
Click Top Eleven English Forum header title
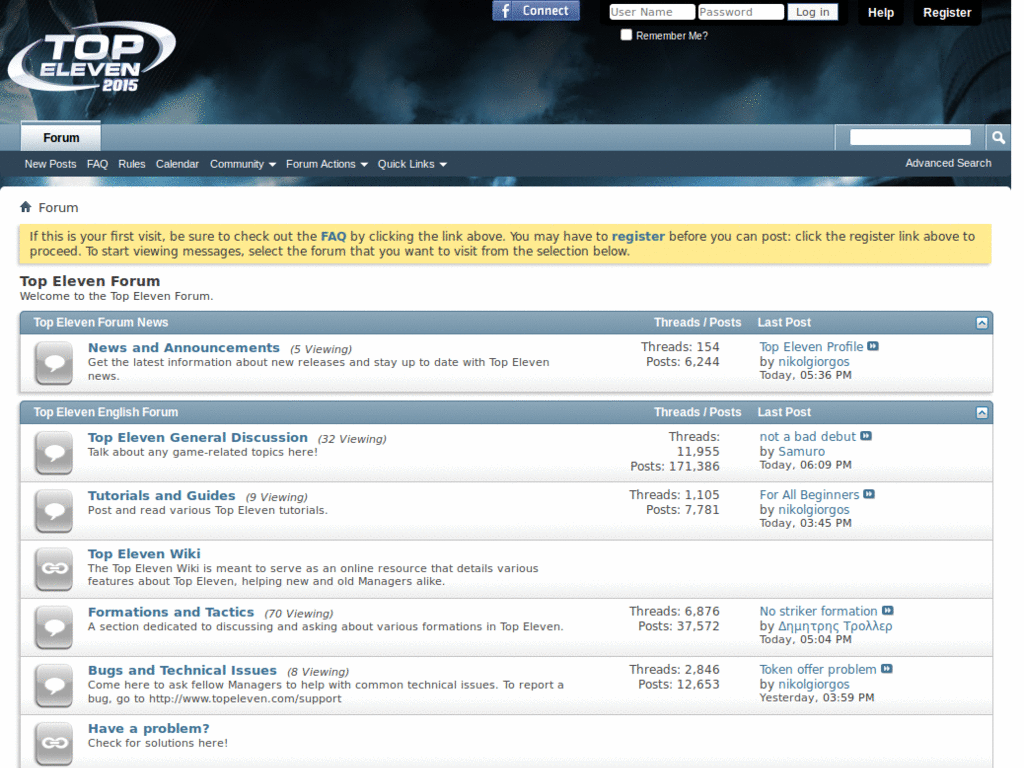pyautogui.click(x=105, y=413)
